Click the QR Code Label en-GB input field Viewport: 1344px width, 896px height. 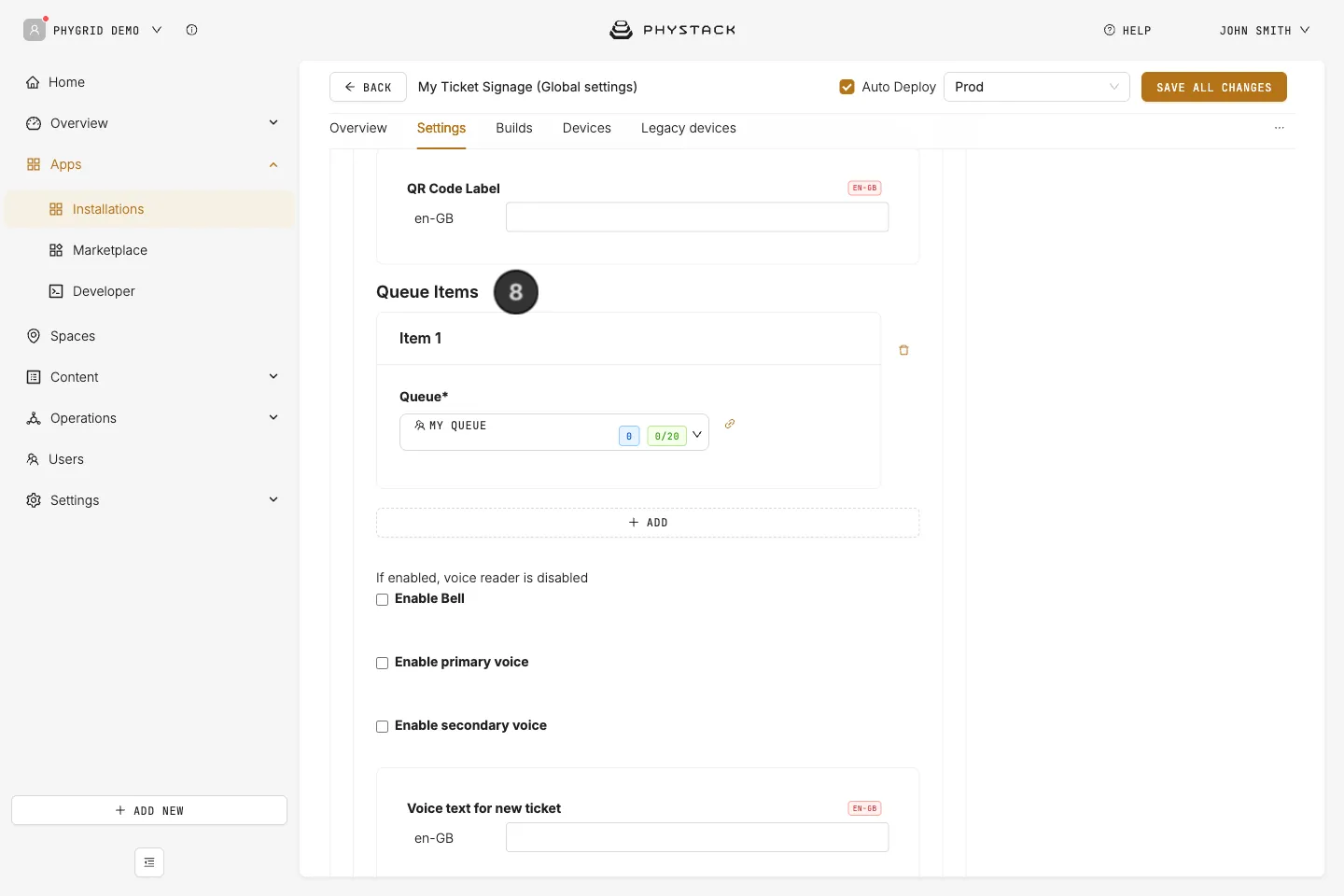click(697, 217)
